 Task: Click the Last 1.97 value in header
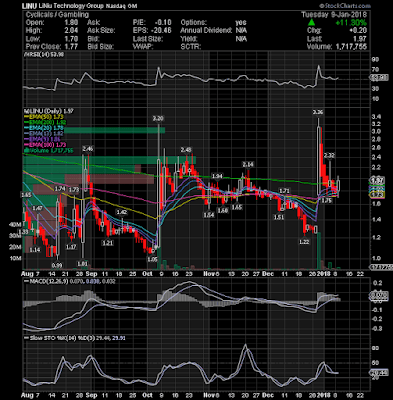360,39
